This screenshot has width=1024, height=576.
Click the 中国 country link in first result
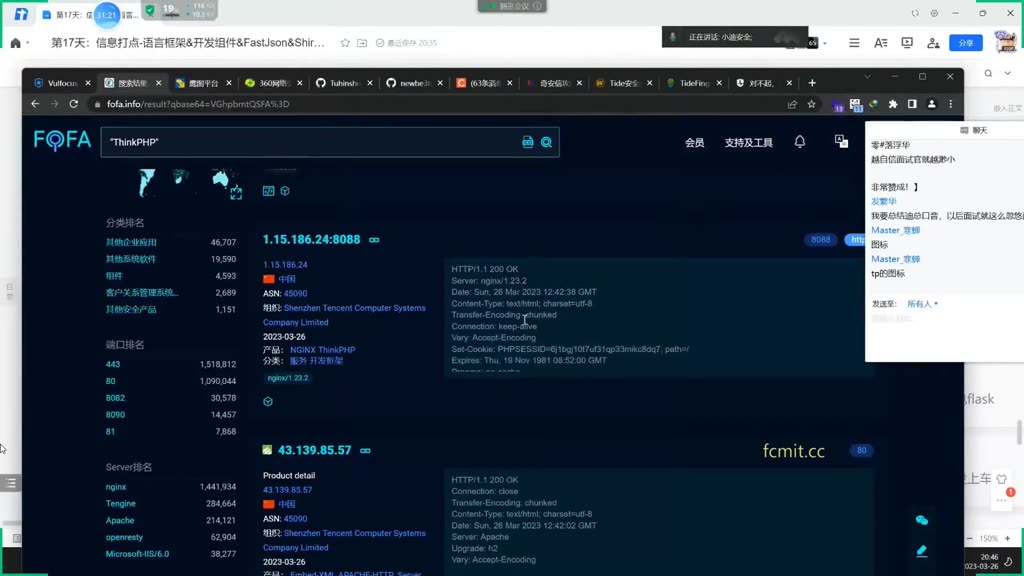287,279
